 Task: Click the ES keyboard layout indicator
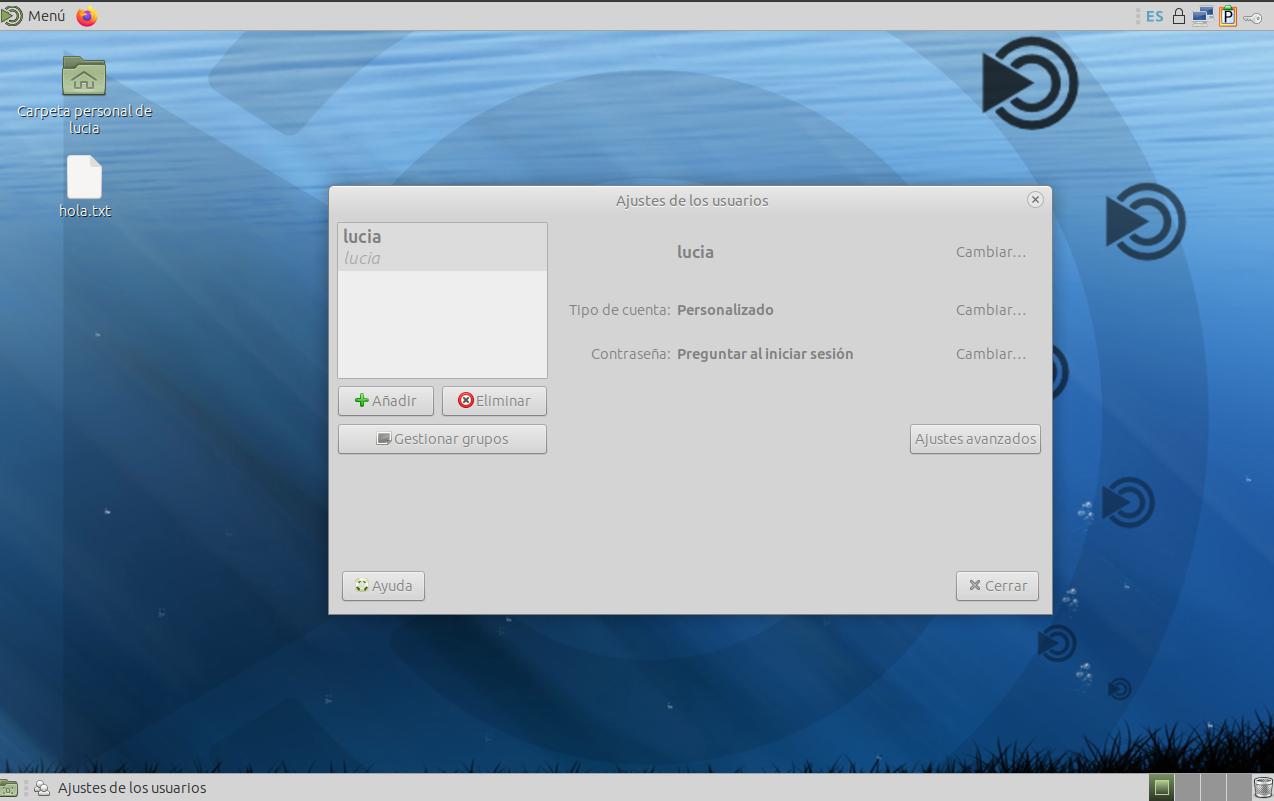[1154, 16]
